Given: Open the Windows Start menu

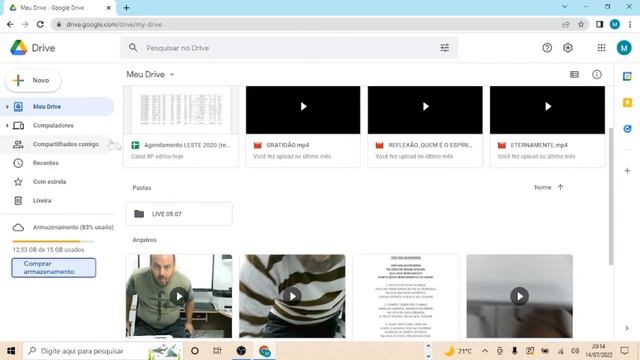Looking at the screenshot, I should click(x=11, y=351).
